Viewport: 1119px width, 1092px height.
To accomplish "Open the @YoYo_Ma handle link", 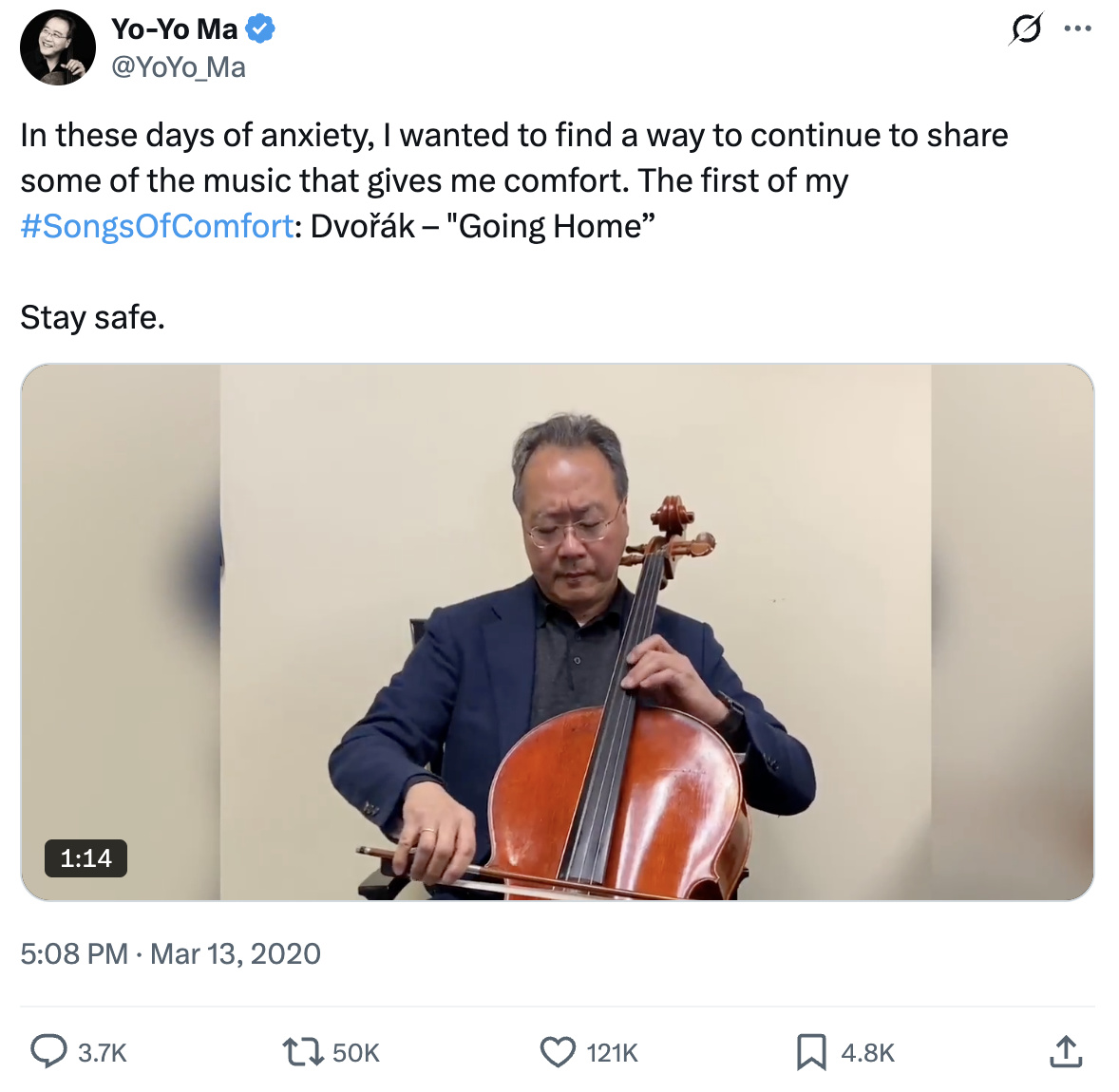I will pos(179,67).
